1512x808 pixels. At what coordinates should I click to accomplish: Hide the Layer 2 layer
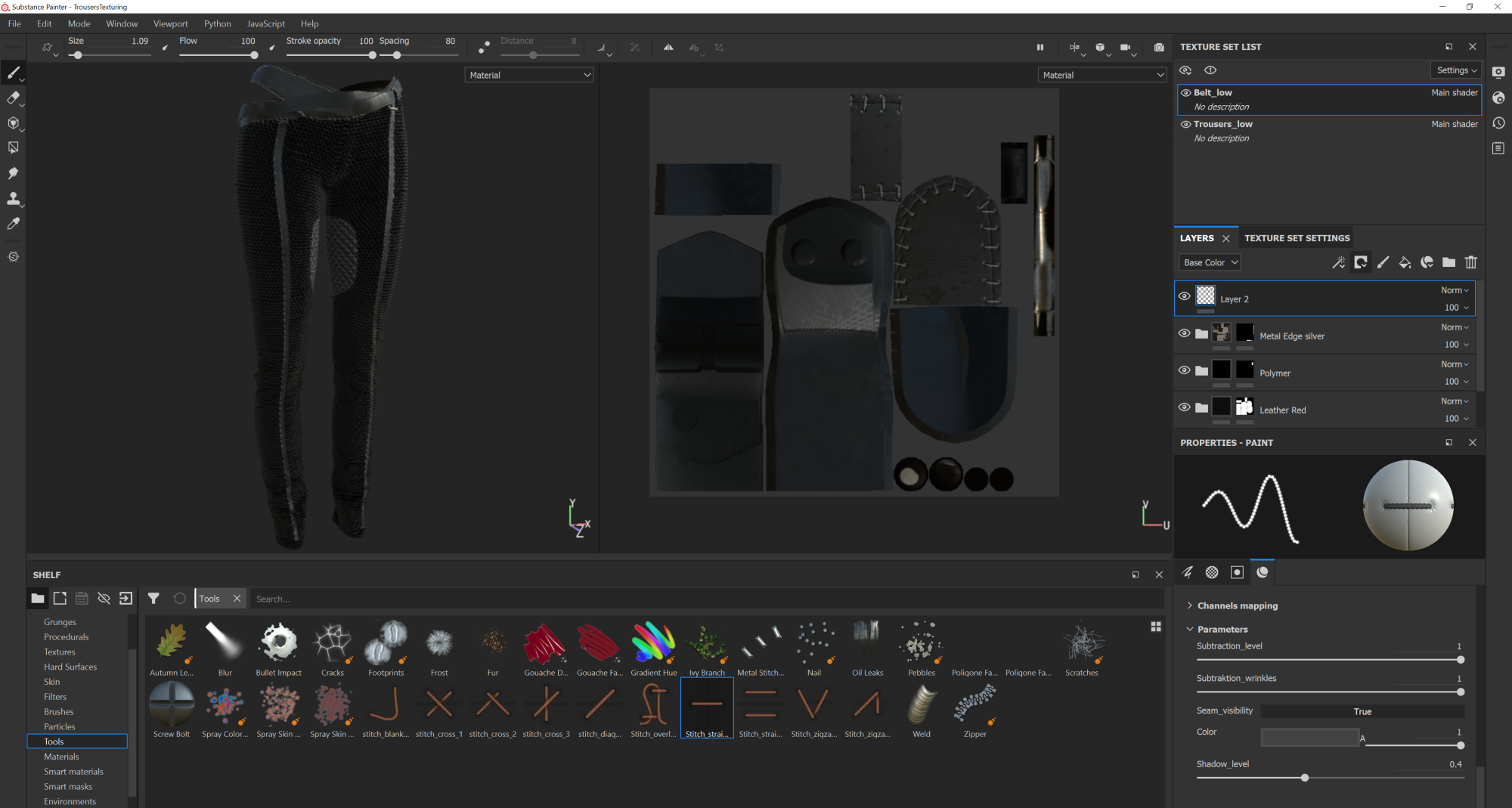1184,296
